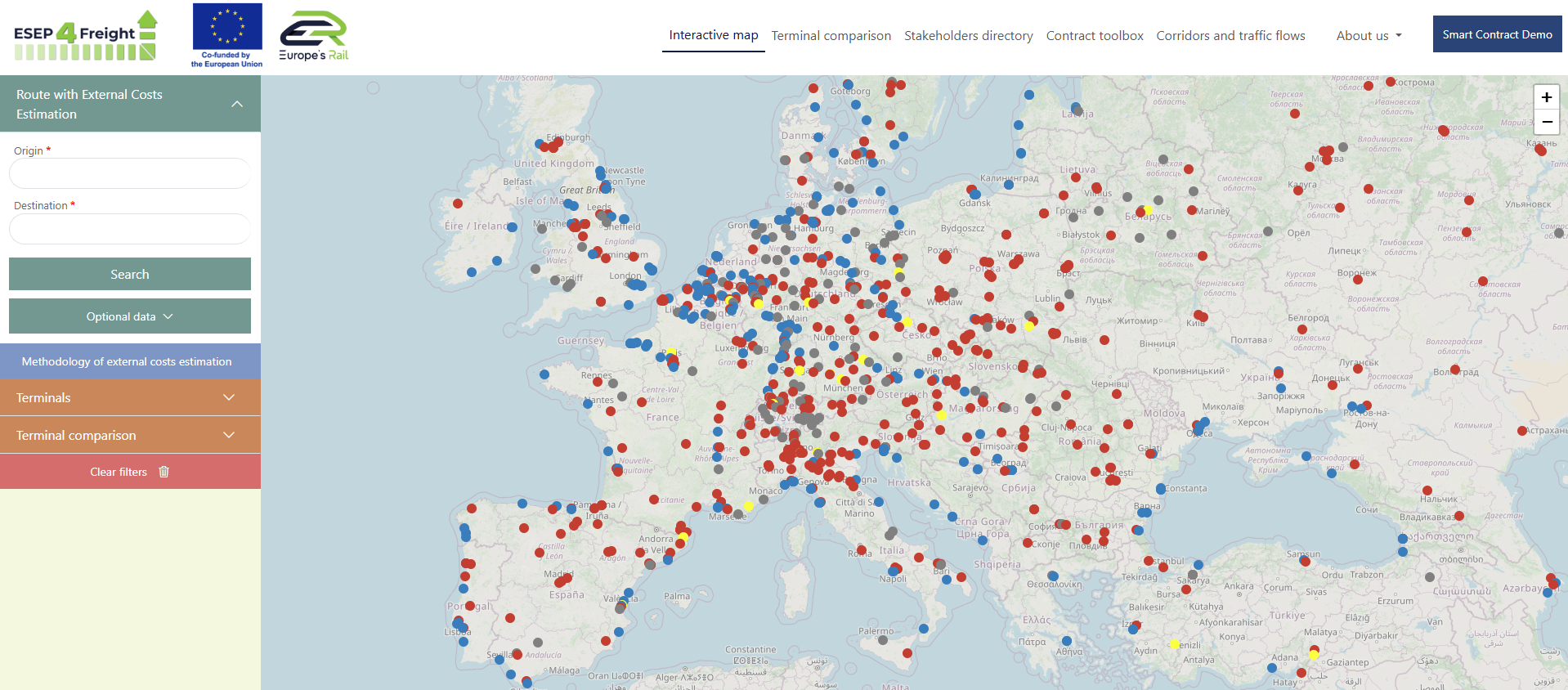Go to Contract toolbox

(1095, 35)
